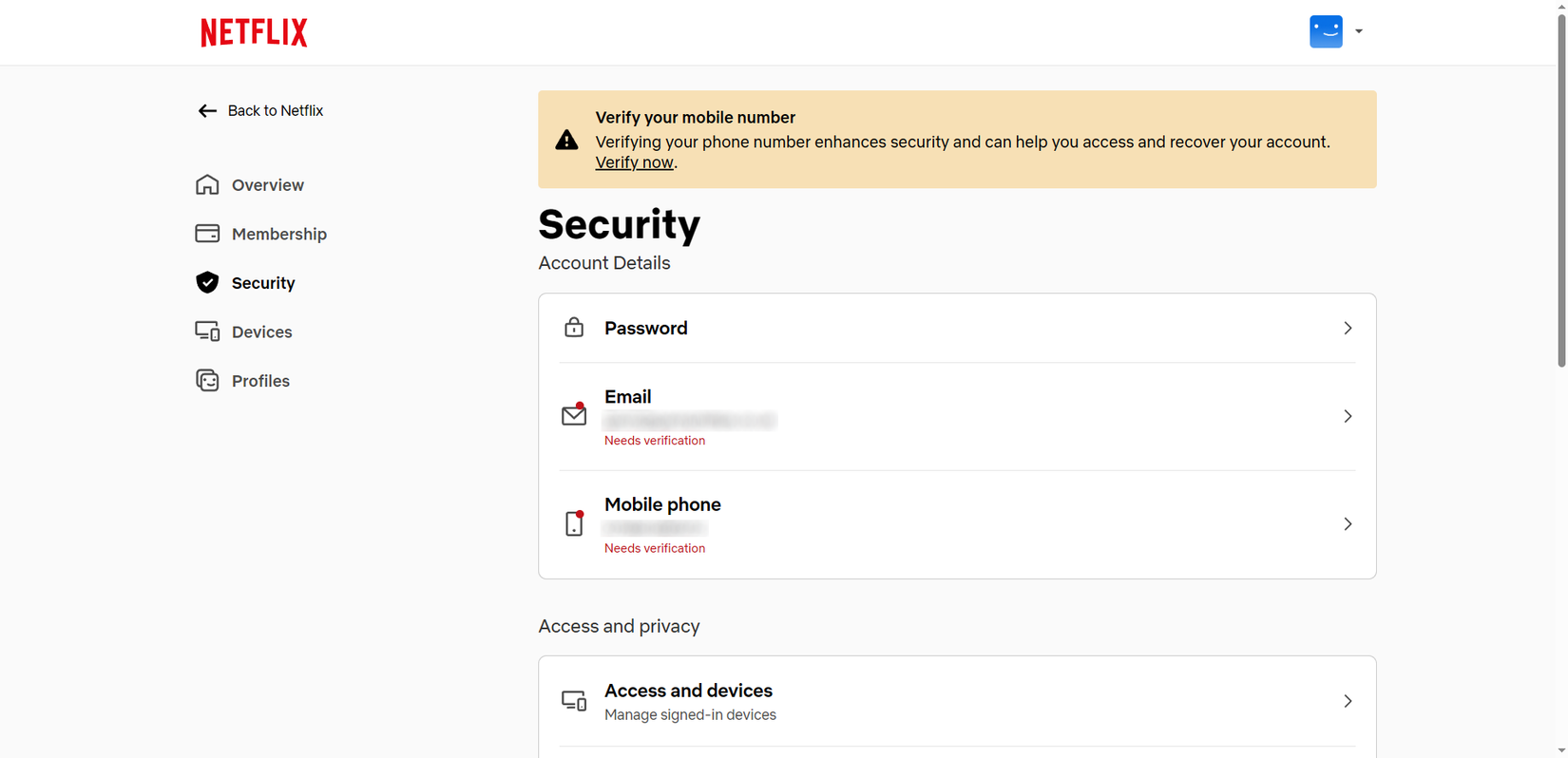Open the profile avatar menu
This screenshot has width=1568, height=758.
[x=1326, y=31]
